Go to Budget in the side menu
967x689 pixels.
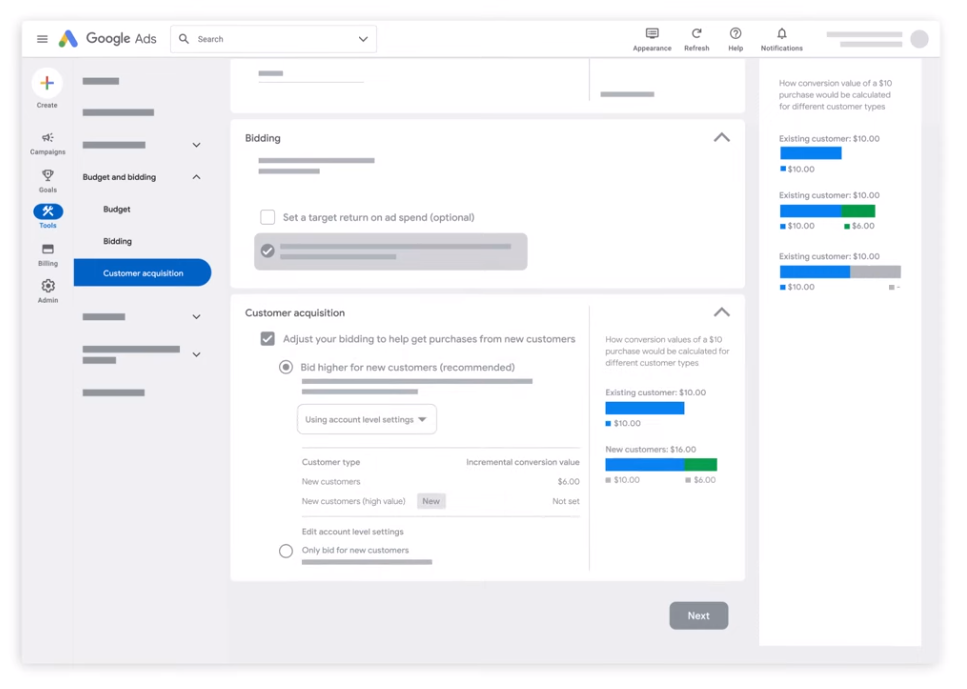[117, 209]
